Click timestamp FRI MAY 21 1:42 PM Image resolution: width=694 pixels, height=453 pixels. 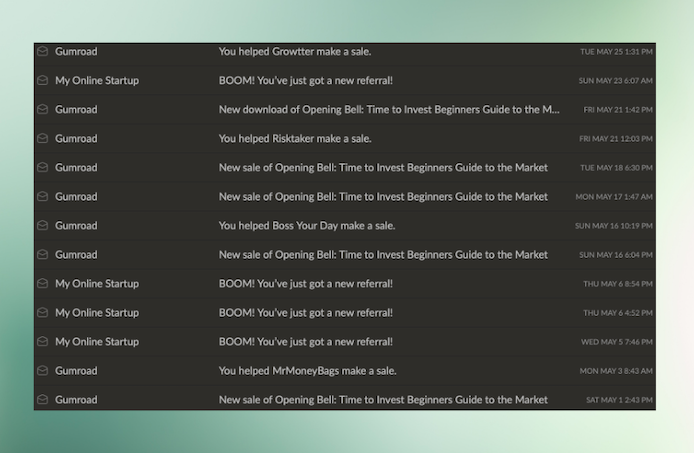618,110
